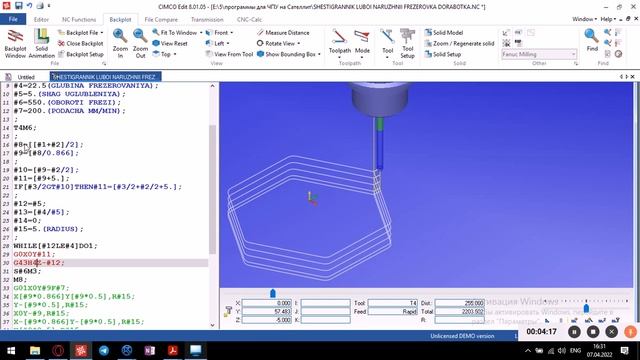Stop the screen recording

(x=593, y=332)
